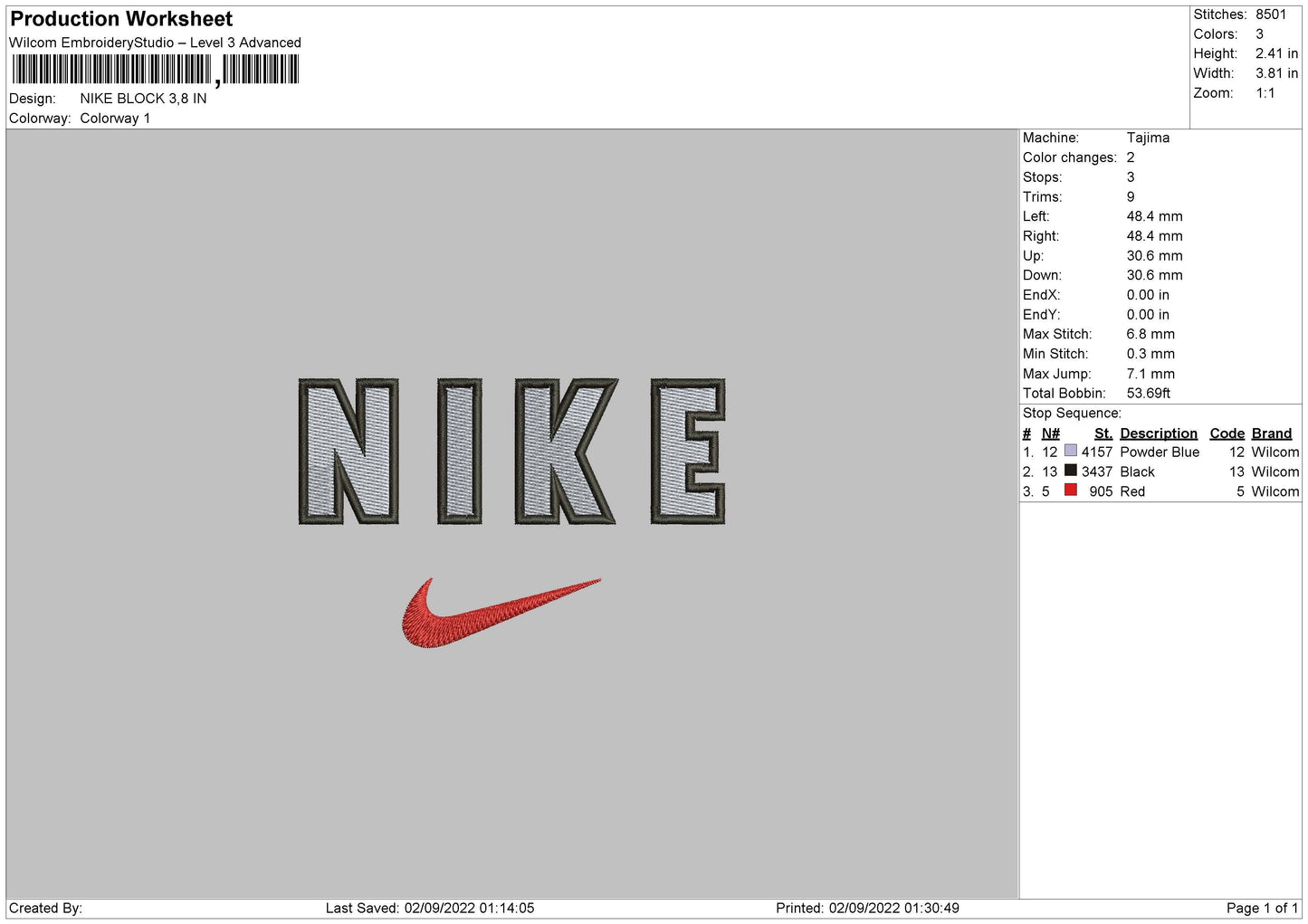Click the Zoom value '1:1'
Screen dimensions: 1308x924
pyautogui.click(x=1265, y=93)
